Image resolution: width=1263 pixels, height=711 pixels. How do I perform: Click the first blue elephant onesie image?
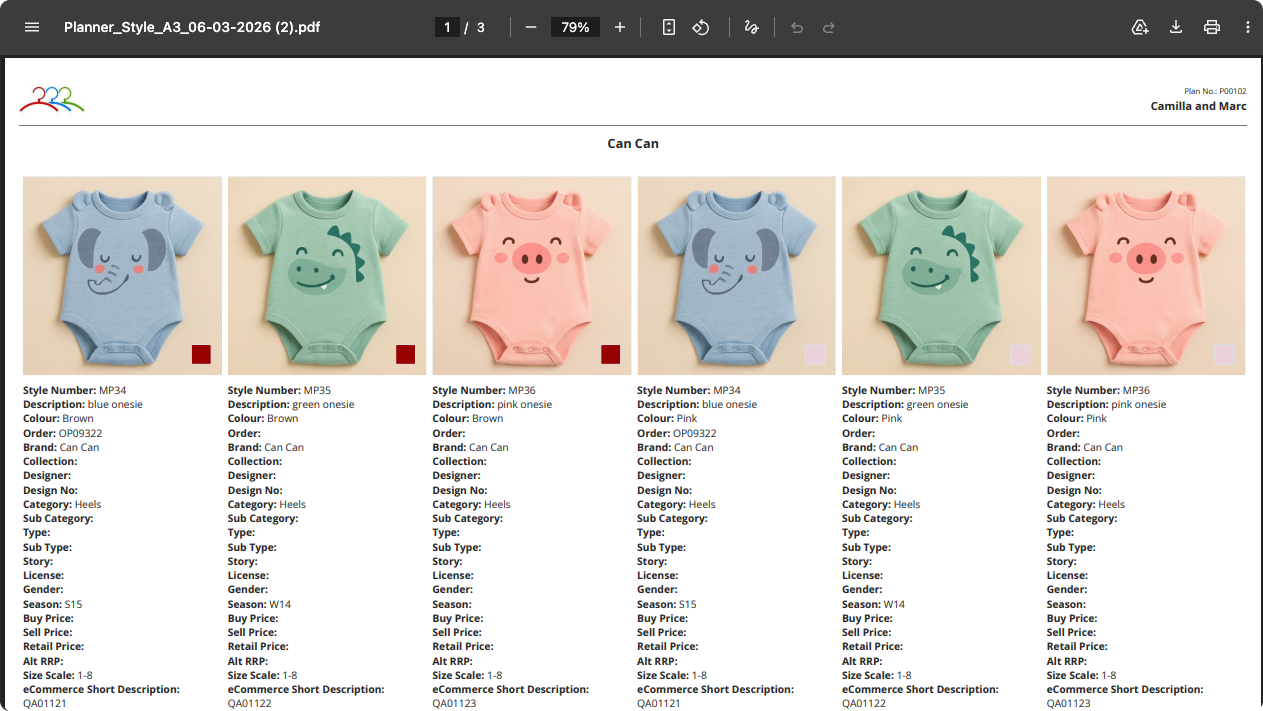pyautogui.click(x=122, y=275)
